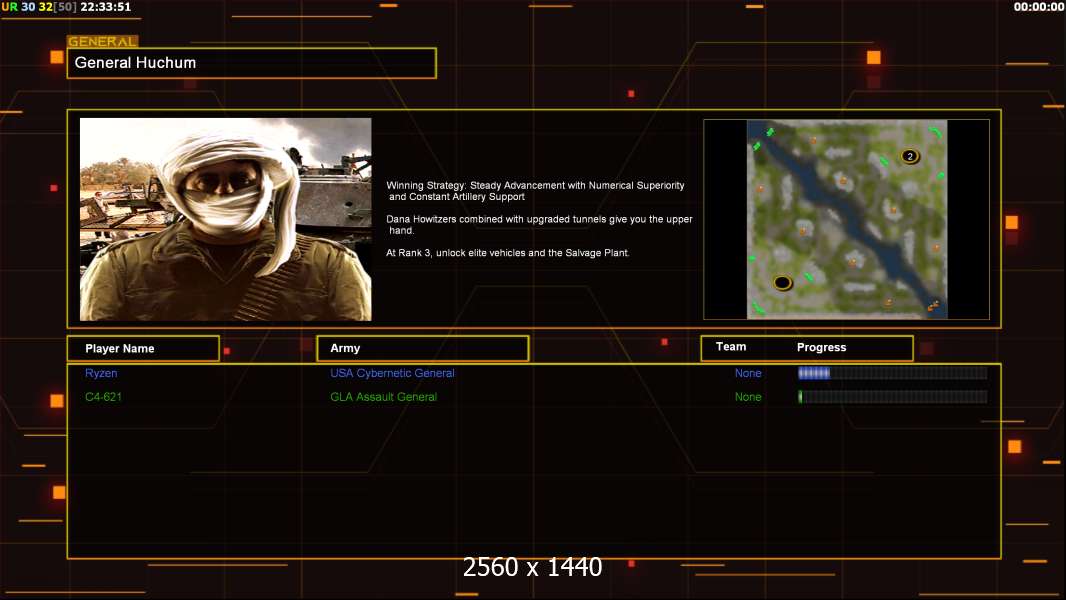Click start position marker 2 on minimap

(909, 156)
